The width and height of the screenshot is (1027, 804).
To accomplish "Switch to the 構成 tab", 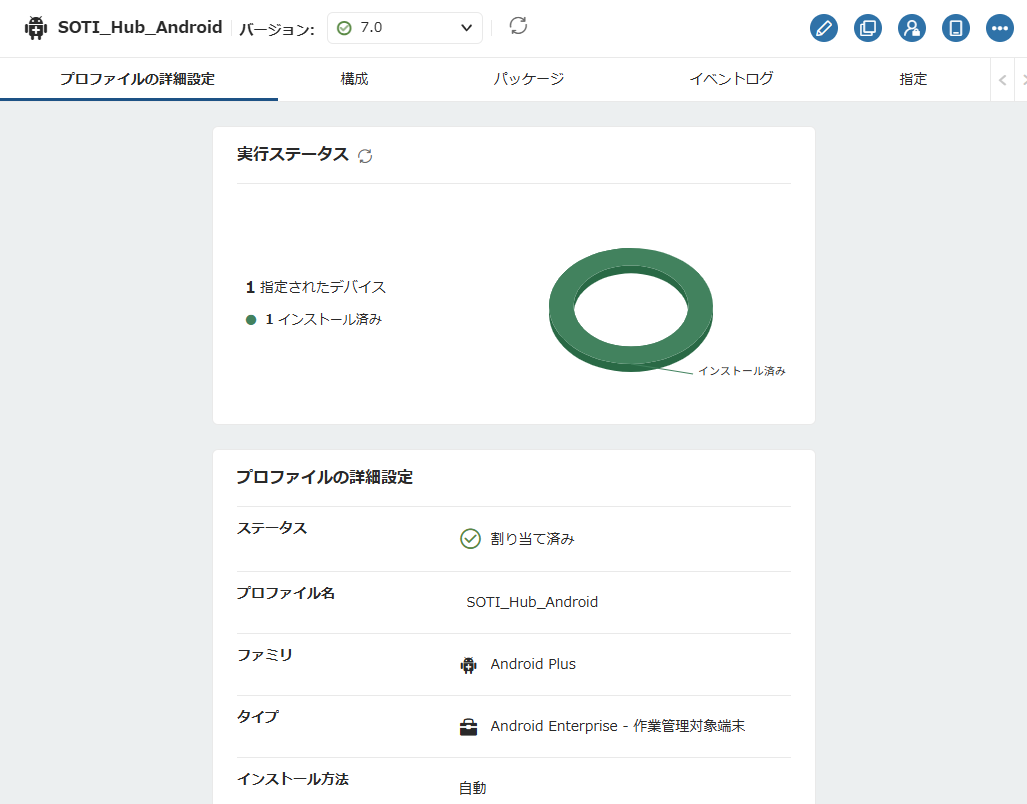I will point(354,79).
